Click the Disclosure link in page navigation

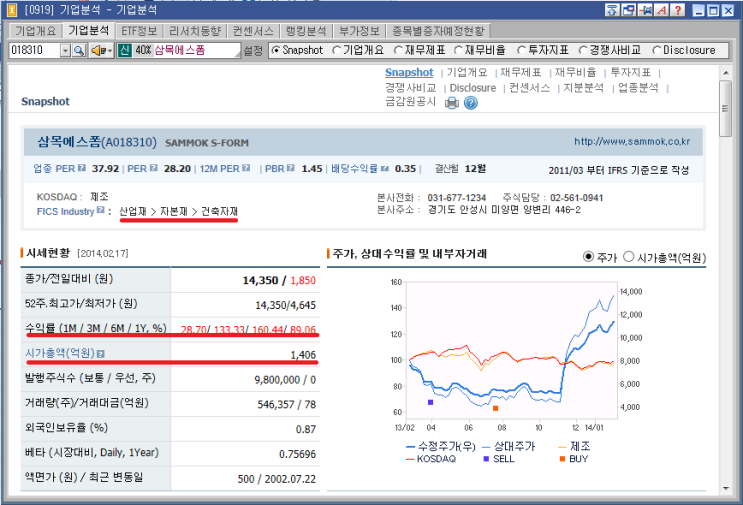point(472,88)
